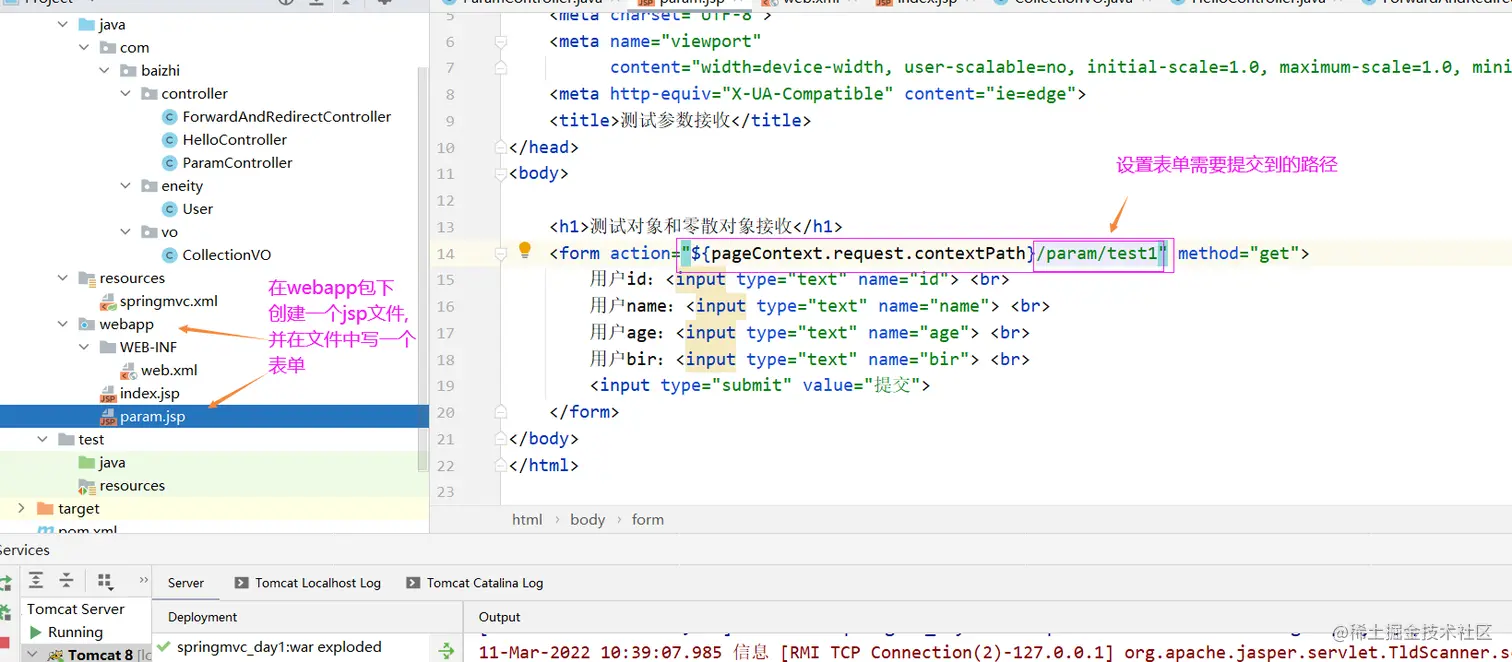The image size is (1512, 662).
Task: Click the project tree vertical scrollbar
Action: click(423, 270)
